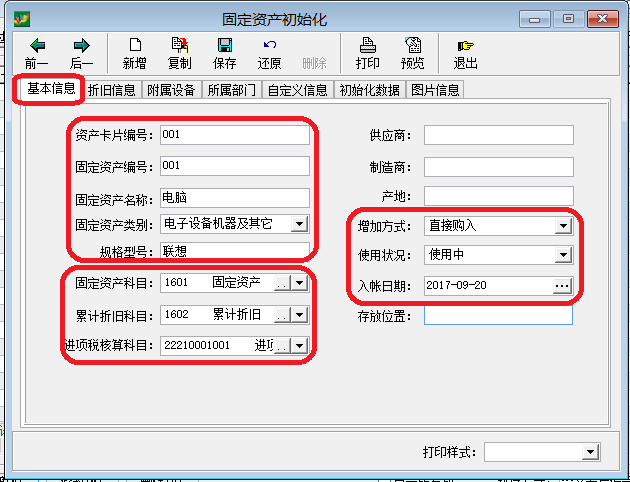Click the 入帐日期 date picker button
The width and height of the screenshot is (630, 482).
[x=562, y=286]
